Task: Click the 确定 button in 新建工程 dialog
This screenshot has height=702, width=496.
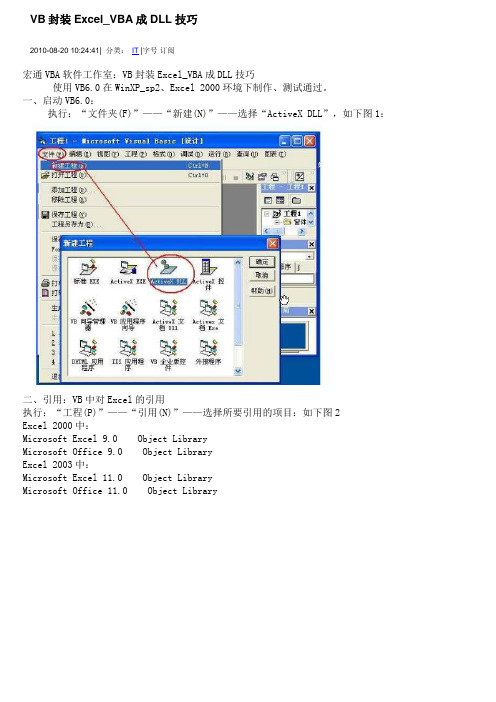Action: click(x=262, y=262)
